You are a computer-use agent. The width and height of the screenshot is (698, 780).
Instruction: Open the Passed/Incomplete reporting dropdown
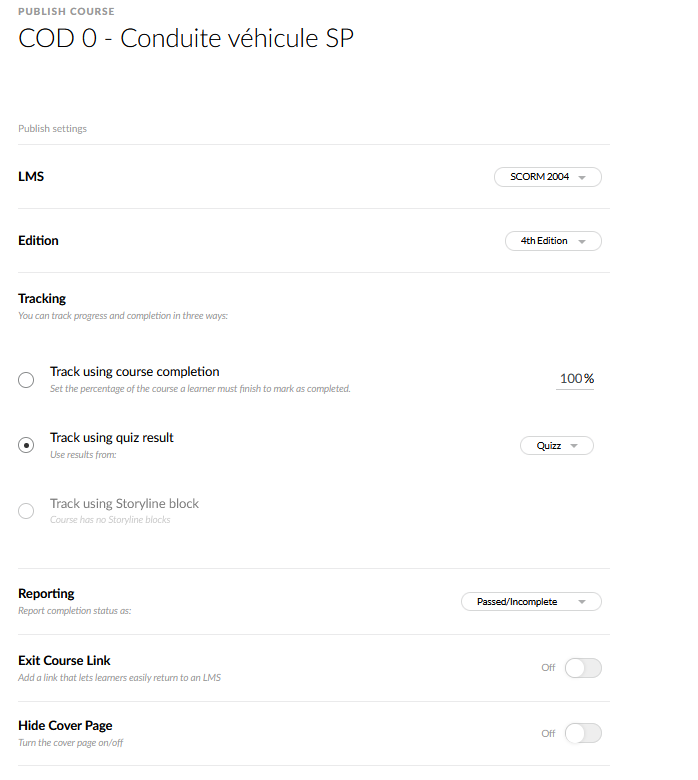click(531, 602)
